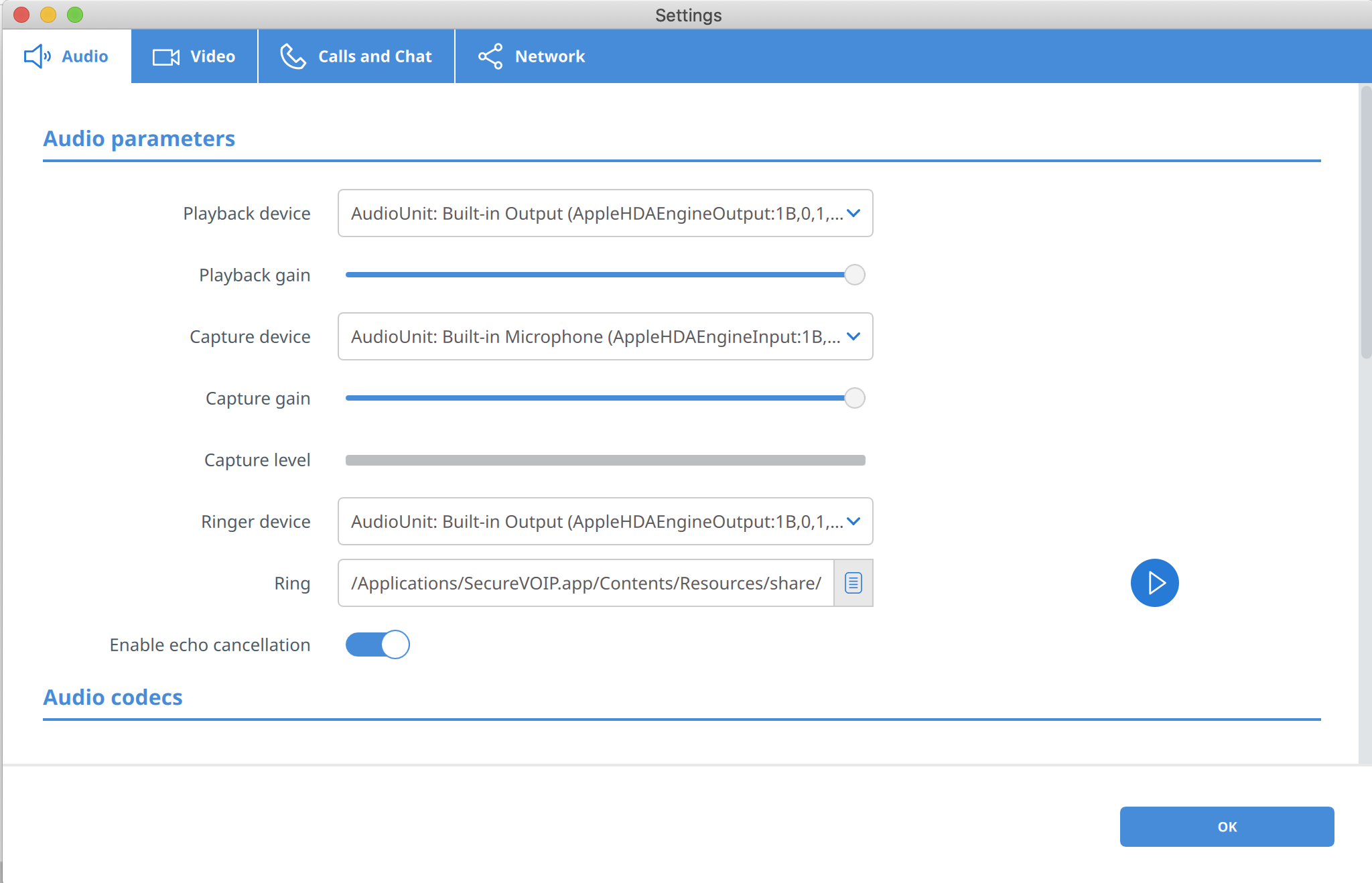Screen dimensions: 1372x883
Task: Click the phone handset icon
Action: [x=293, y=56]
